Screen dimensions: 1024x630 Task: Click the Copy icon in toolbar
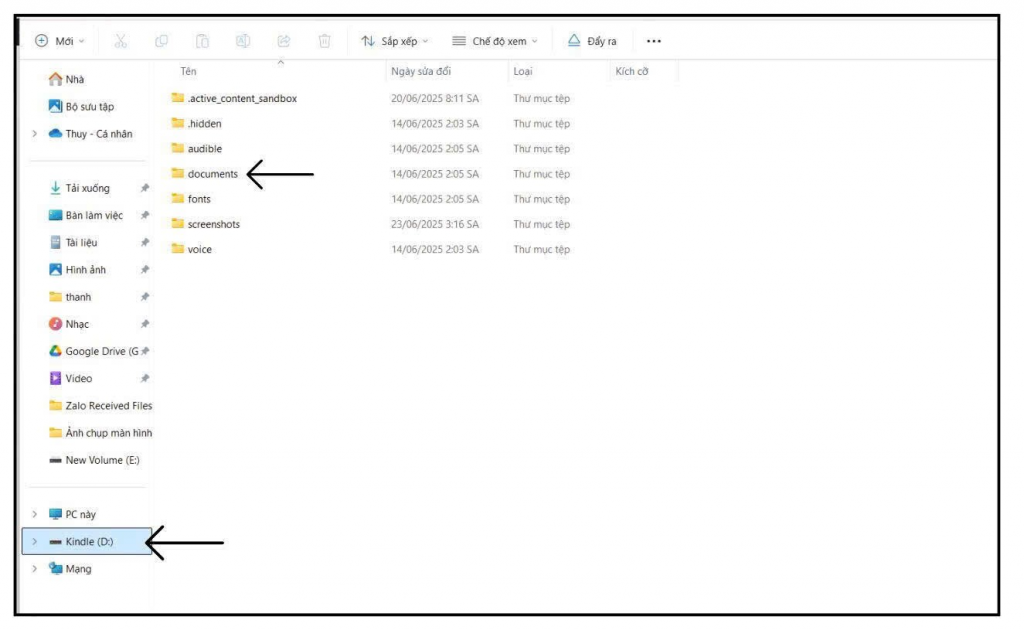coord(161,41)
